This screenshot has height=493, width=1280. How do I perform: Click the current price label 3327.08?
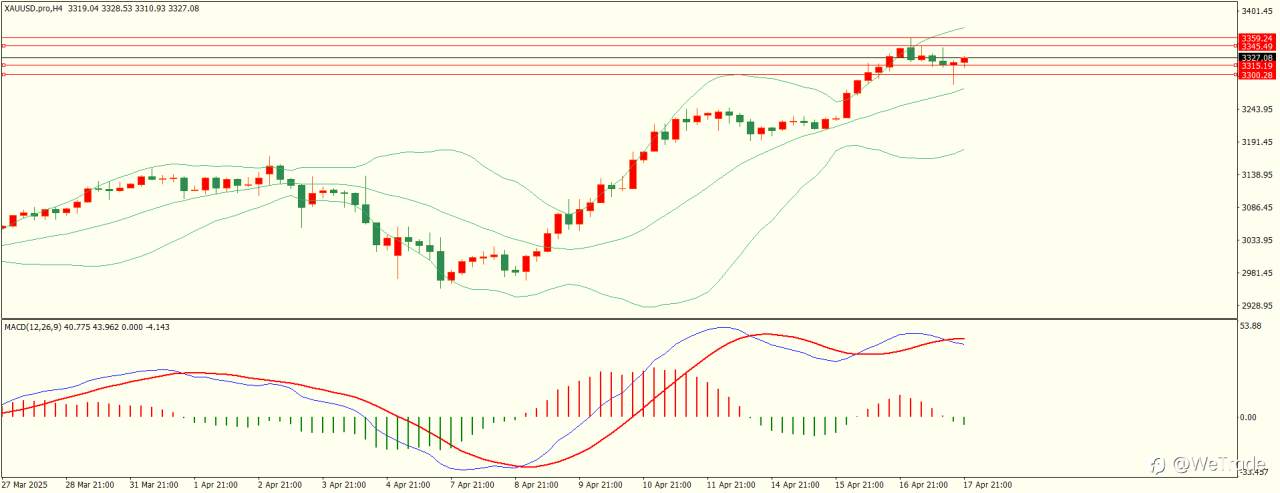(1255, 58)
